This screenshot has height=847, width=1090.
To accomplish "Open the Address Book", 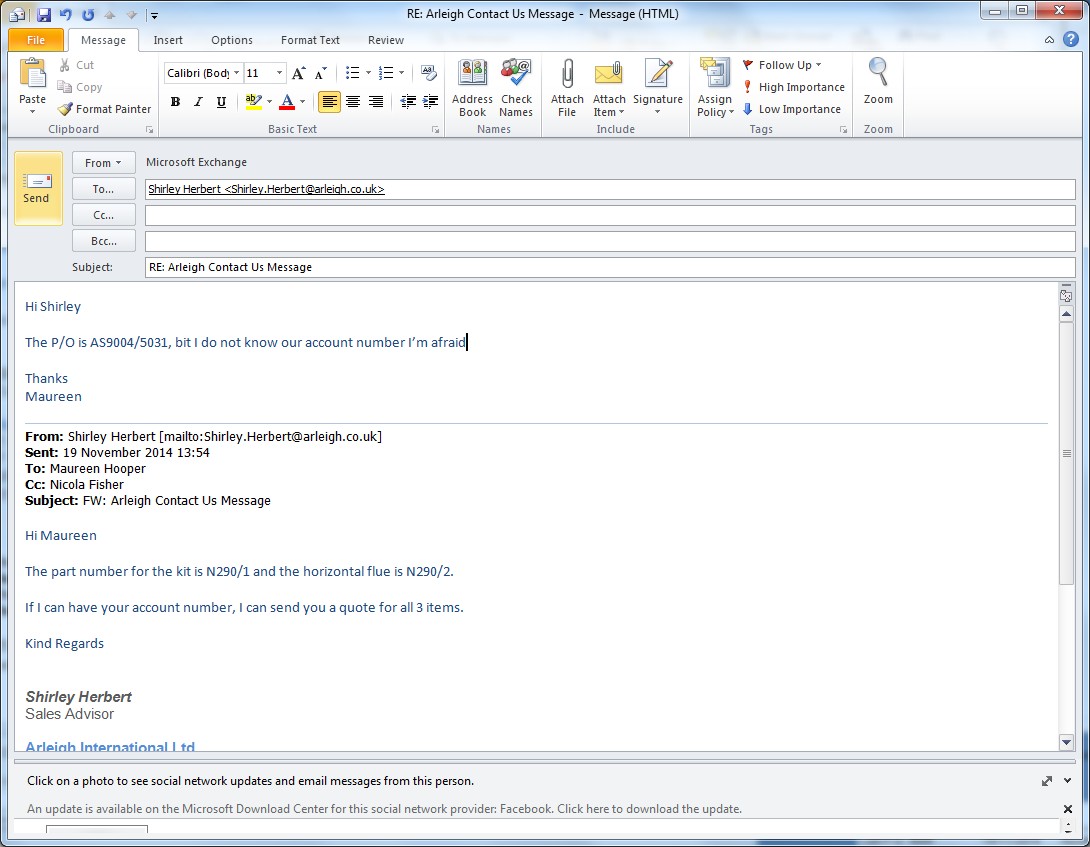I will (472, 88).
